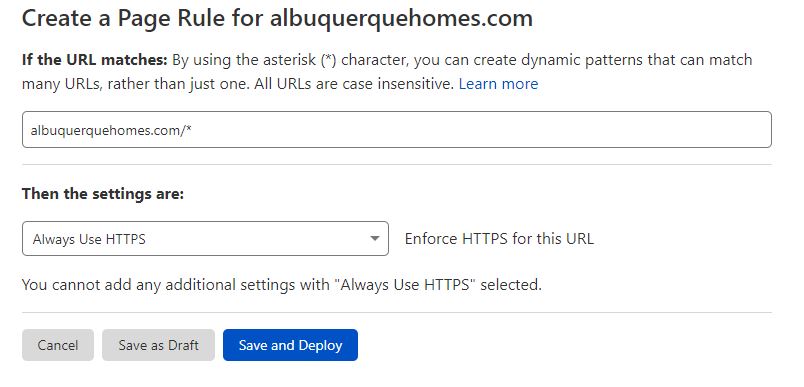This screenshot has width=804, height=387.
Task: Click the 'If the URL matches:' label
Action: [x=95, y=60]
